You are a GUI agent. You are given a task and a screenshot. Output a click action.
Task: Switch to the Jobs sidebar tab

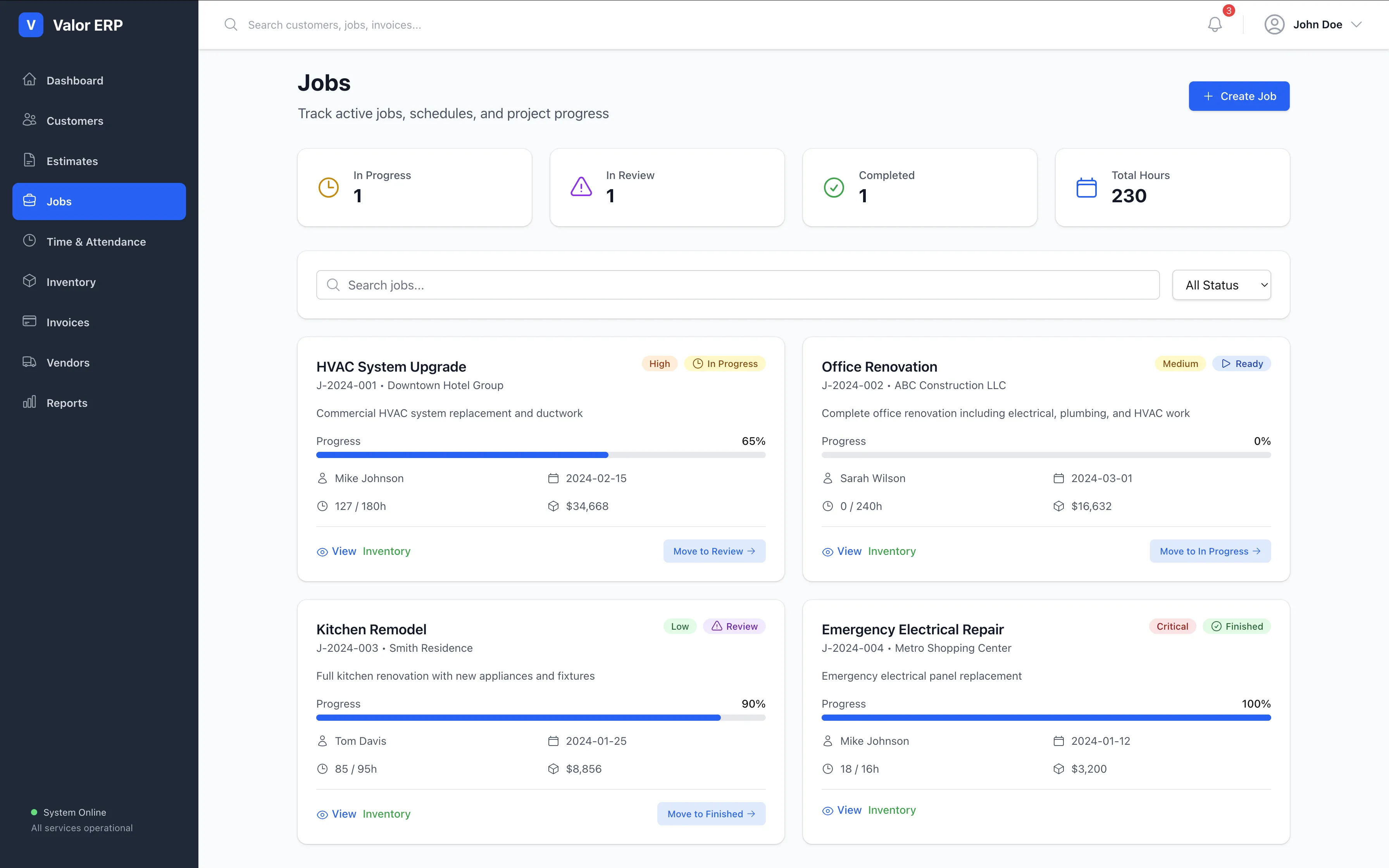[x=59, y=201]
